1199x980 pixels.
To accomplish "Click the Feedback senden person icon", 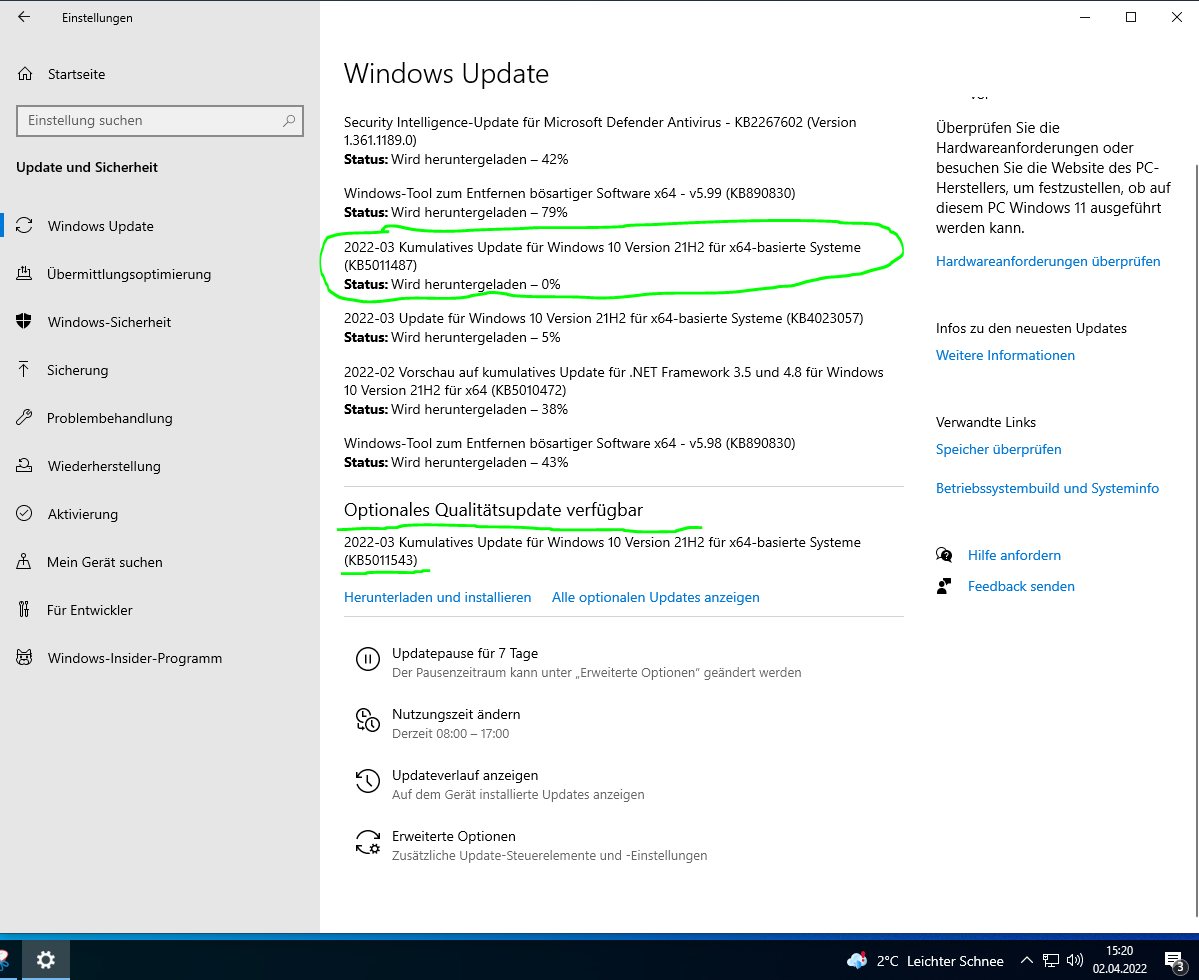I will [x=944, y=586].
